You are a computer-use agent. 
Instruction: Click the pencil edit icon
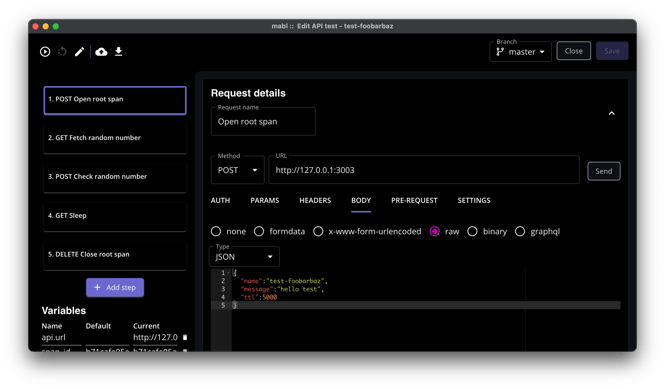click(79, 52)
